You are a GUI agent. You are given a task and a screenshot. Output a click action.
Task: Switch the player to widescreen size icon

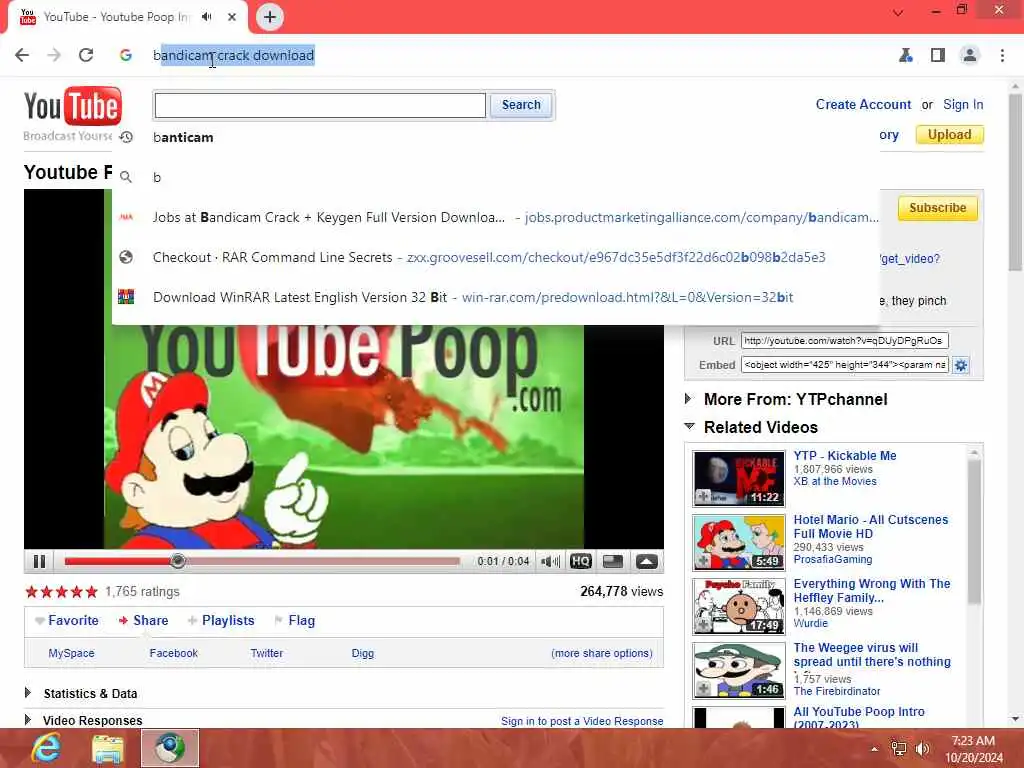613,561
